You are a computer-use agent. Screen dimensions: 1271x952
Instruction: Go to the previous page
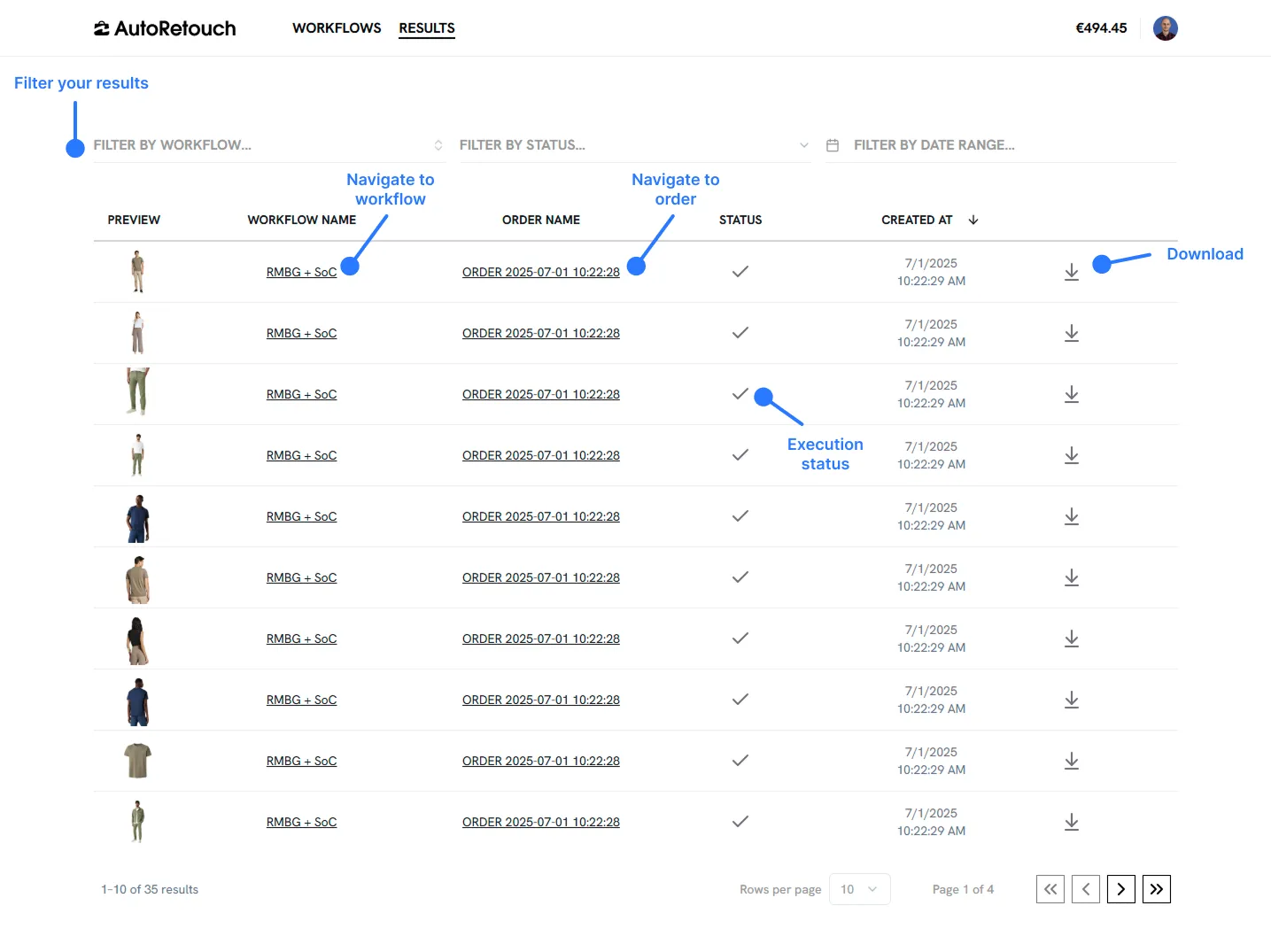(1086, 889)
